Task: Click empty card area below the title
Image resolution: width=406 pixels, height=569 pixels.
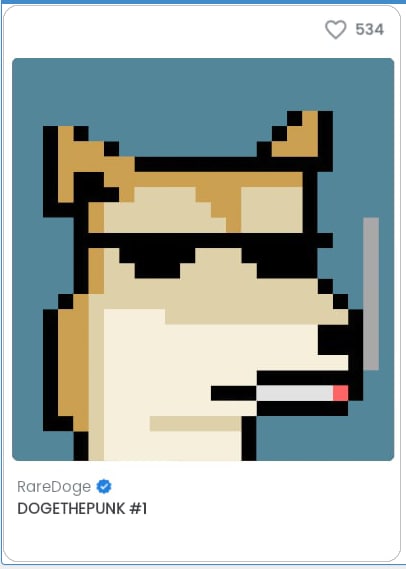Action: point(202,539)
